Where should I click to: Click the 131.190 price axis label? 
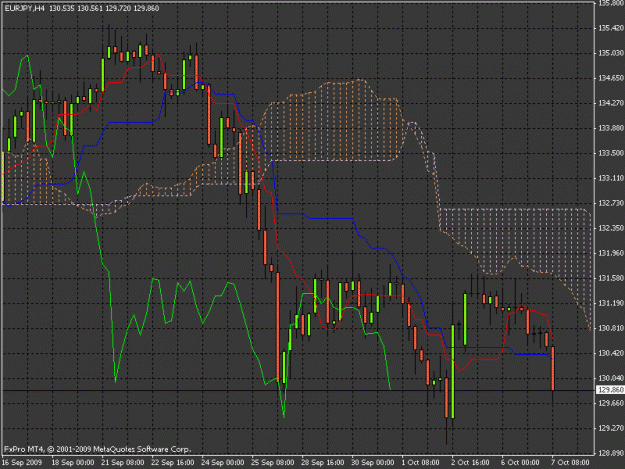coord(611,304)
